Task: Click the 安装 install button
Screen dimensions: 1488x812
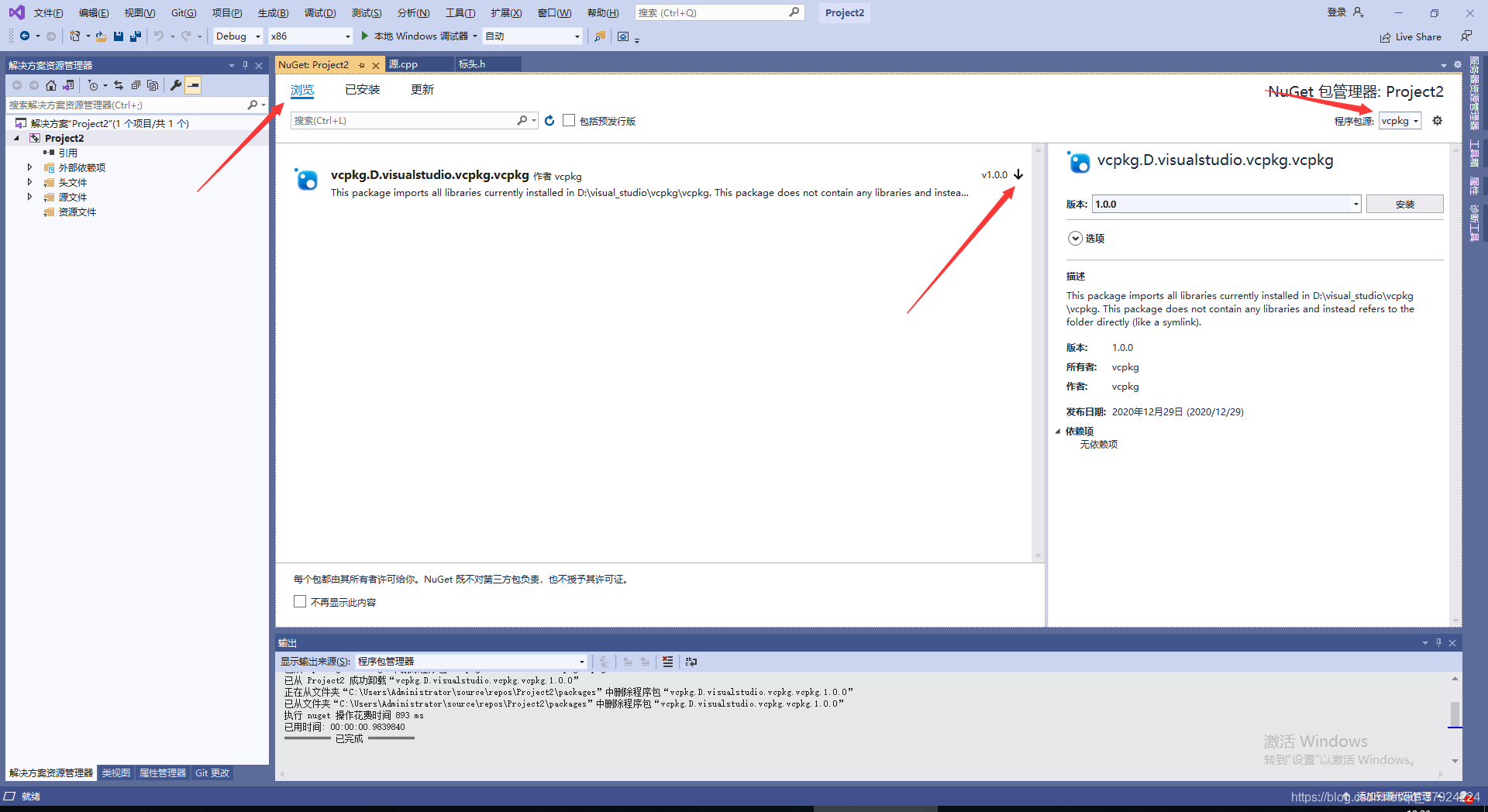Action: pyautogui.click(x=1404, y=205)
